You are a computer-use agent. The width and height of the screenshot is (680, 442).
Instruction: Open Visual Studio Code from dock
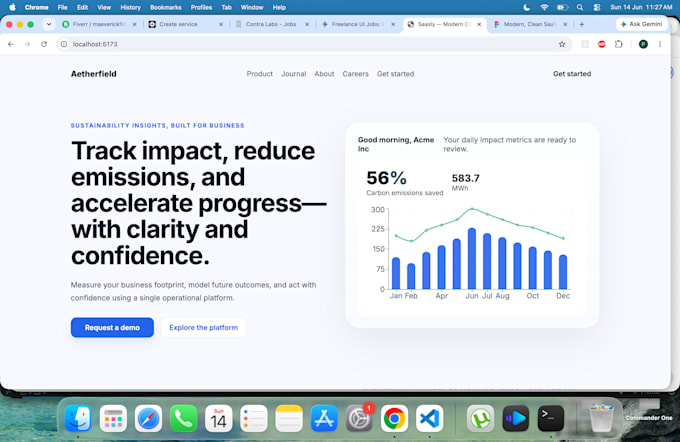click(429, 419)
